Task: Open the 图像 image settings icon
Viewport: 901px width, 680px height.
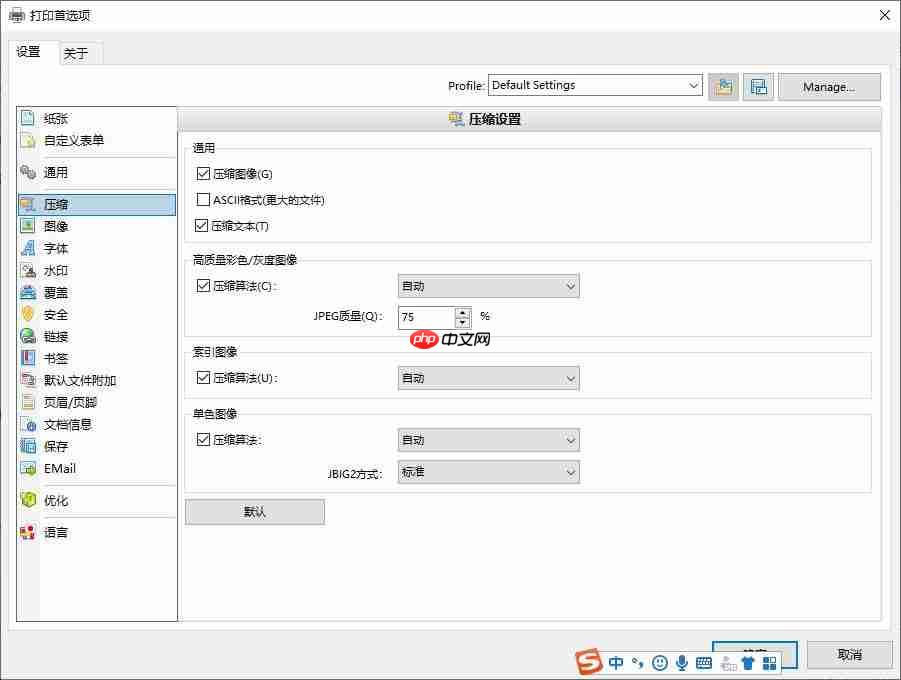Action: pos(28,226)
